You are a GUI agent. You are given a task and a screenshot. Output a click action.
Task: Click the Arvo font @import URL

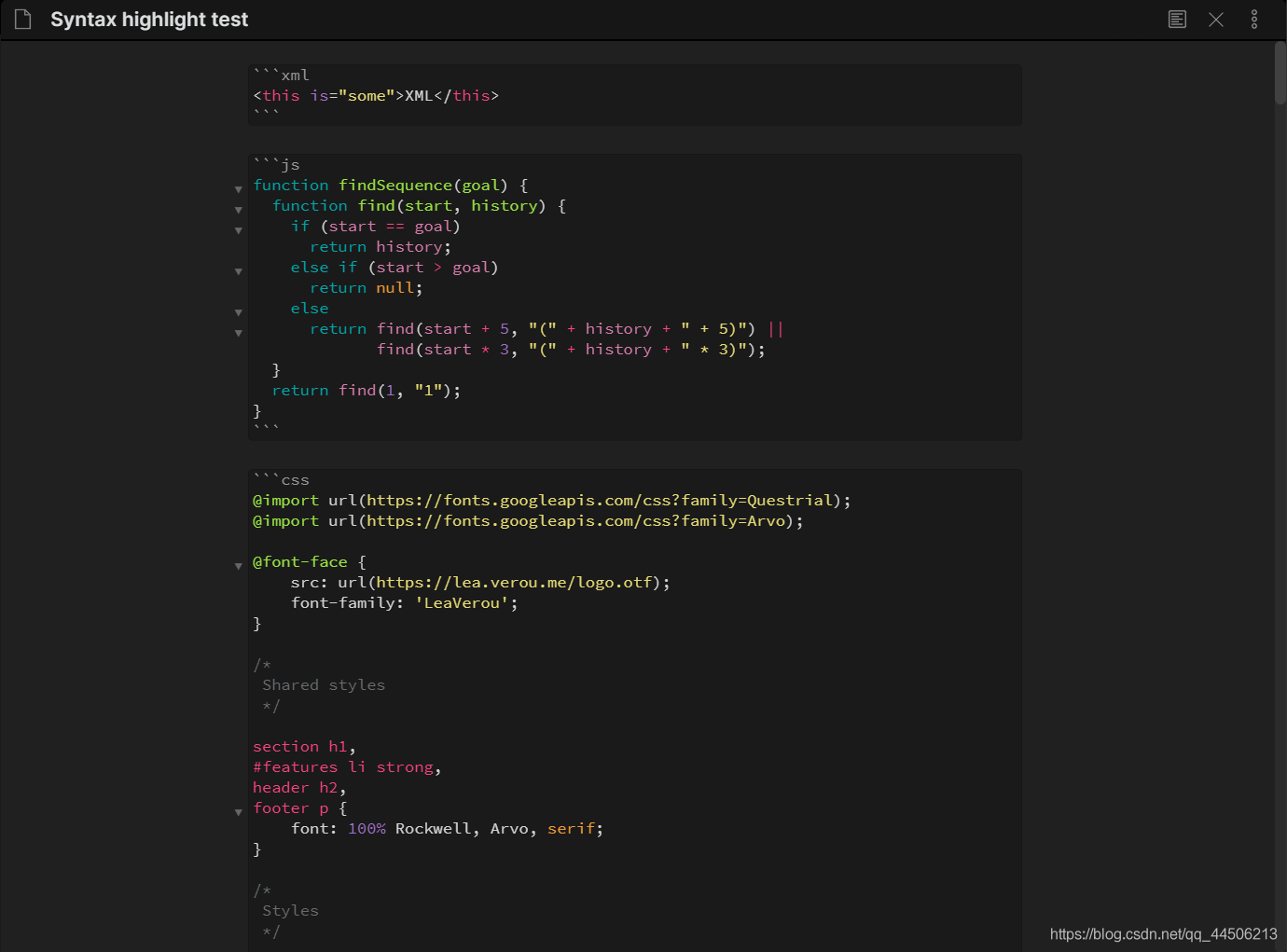coord(575,521)
